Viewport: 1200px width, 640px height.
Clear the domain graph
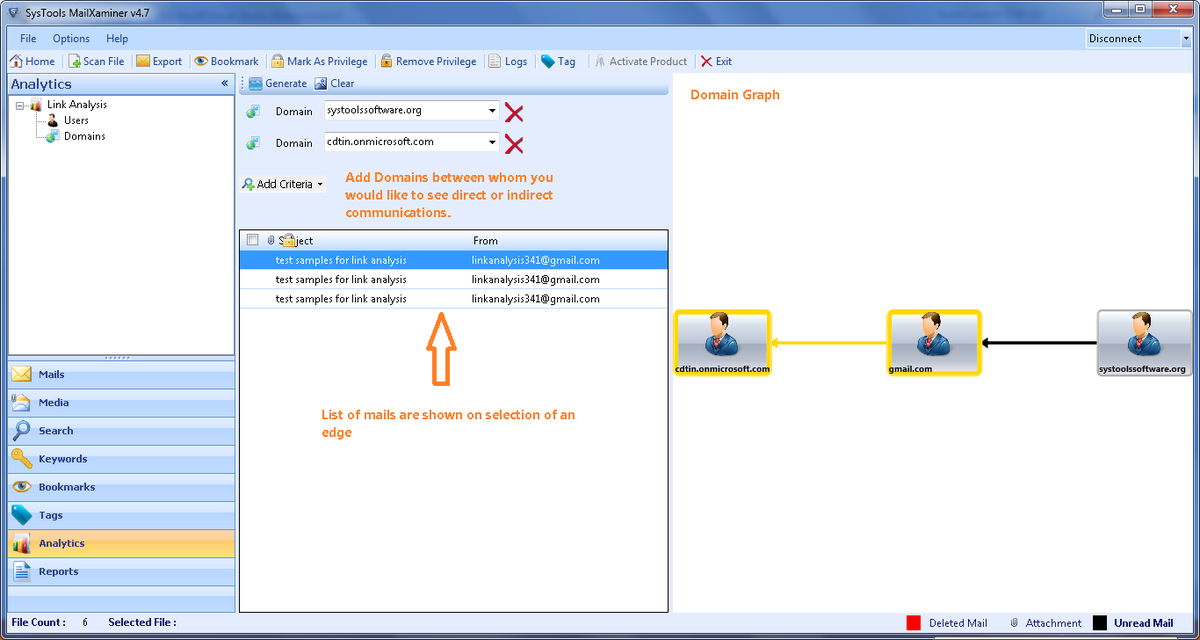(322, 83)
